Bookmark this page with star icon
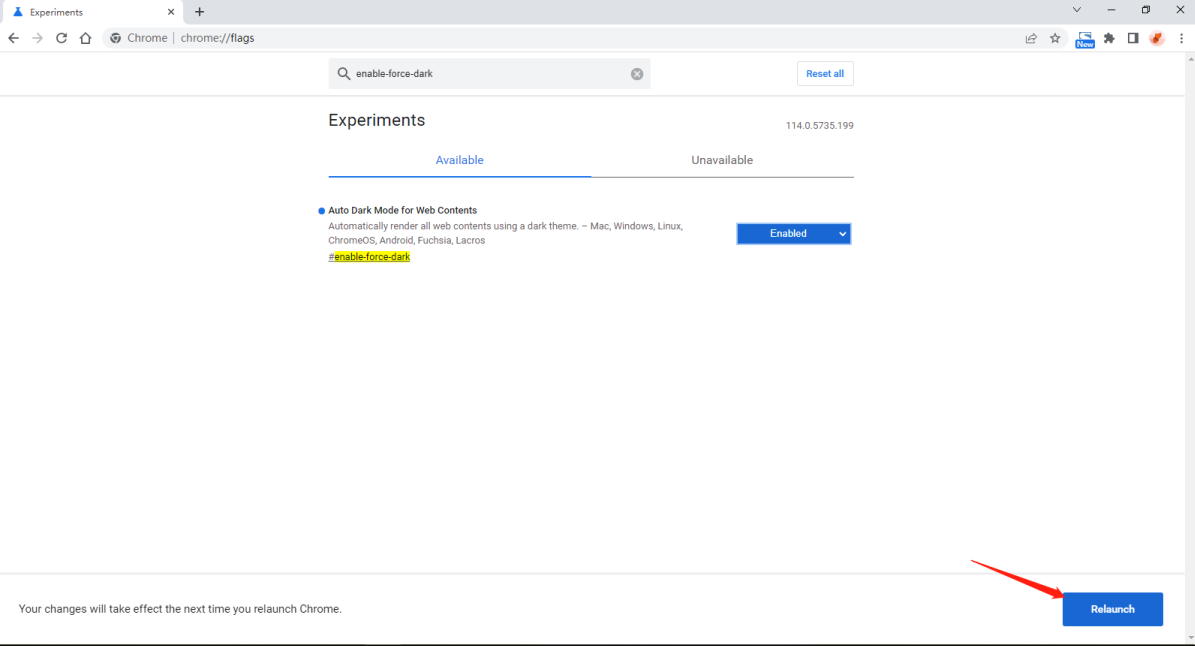Viewport: 1195px width, 646px height. click(1055, 38)
